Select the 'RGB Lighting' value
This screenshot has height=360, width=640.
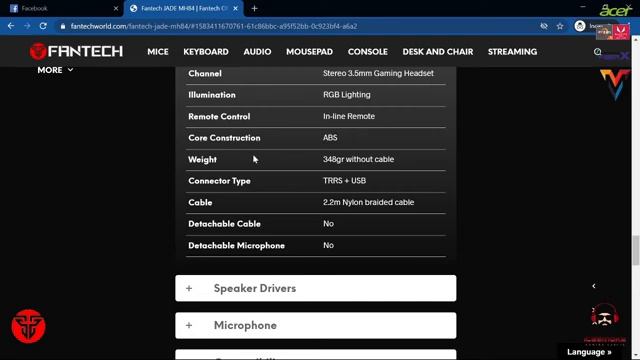[347, 95]
